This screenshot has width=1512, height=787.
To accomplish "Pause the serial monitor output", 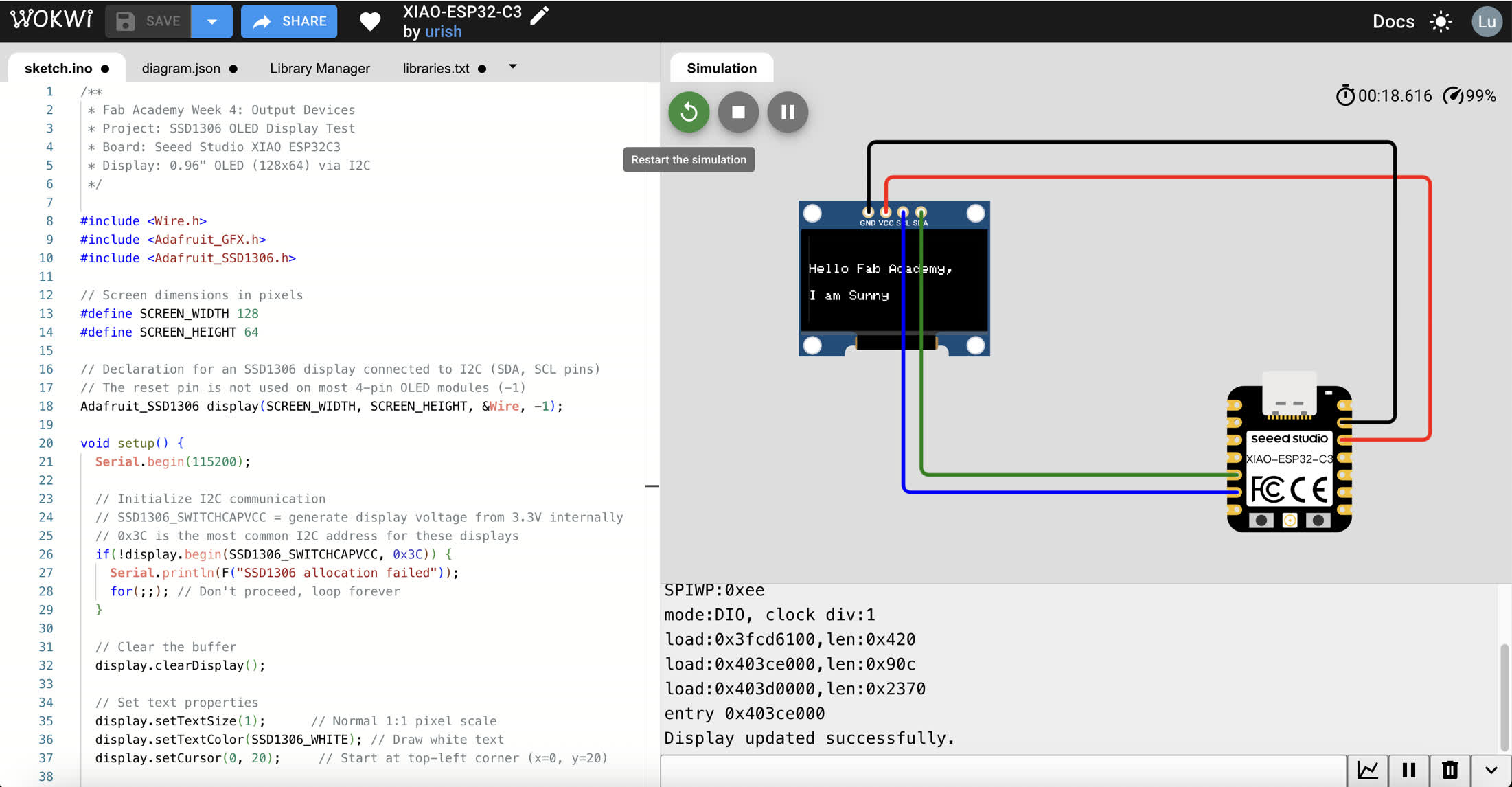I will coord(1409,771).
